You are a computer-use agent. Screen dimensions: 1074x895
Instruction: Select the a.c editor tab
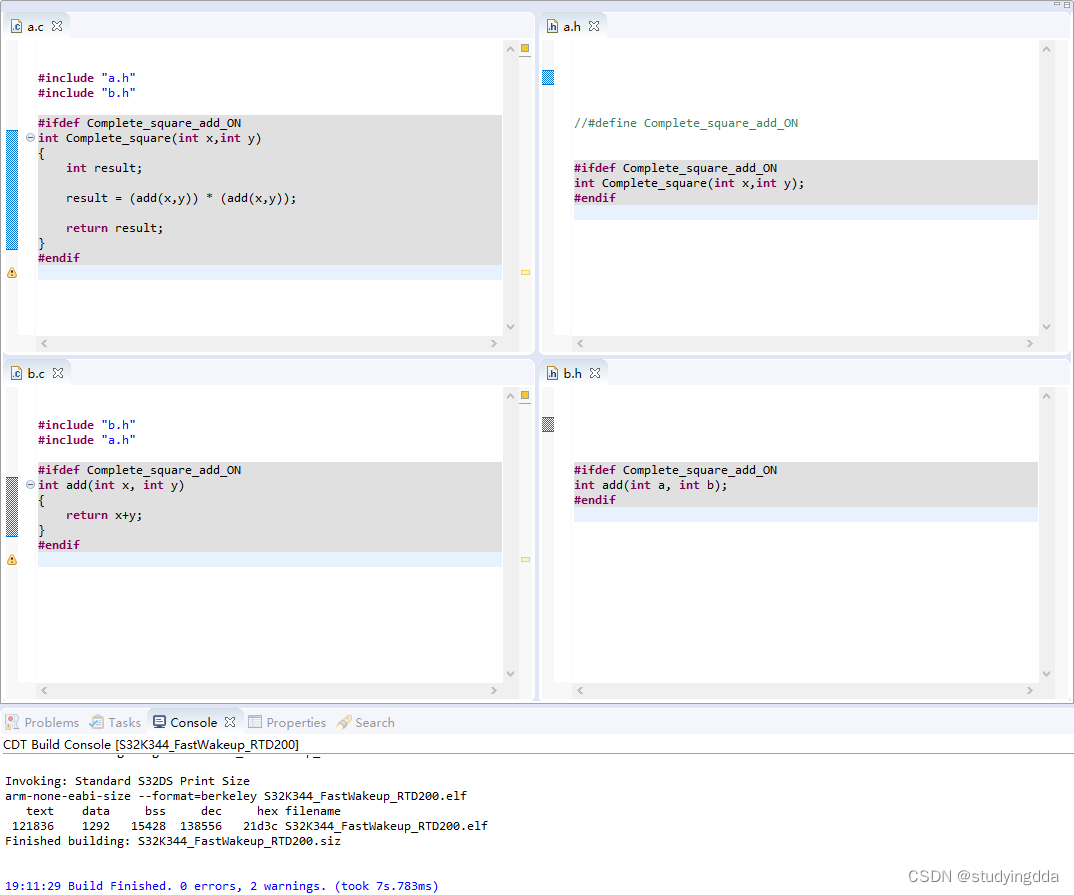[35, 27]
